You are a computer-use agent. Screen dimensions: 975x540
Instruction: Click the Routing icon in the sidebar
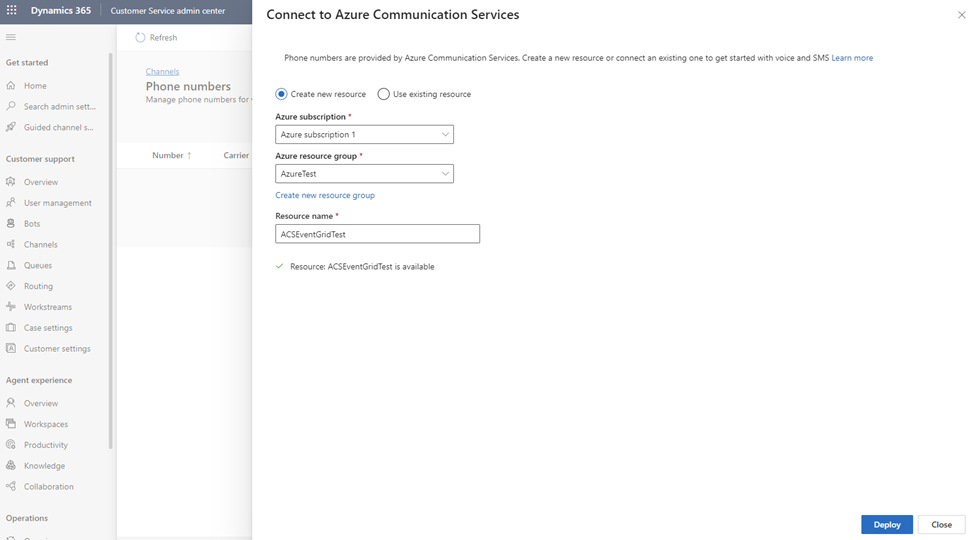click(x=11, y=286)
